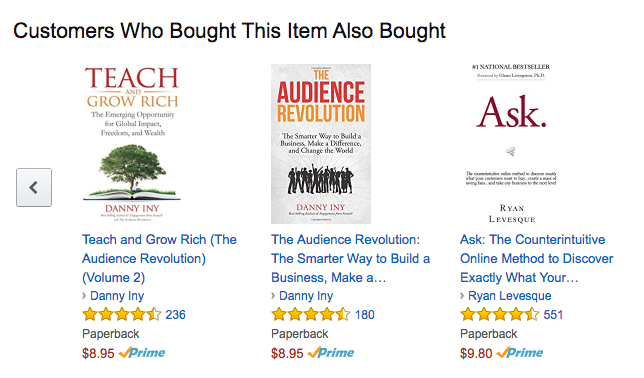Open The Audience Revolution title link
Screen dimensions: 644x378
(350, 258)
